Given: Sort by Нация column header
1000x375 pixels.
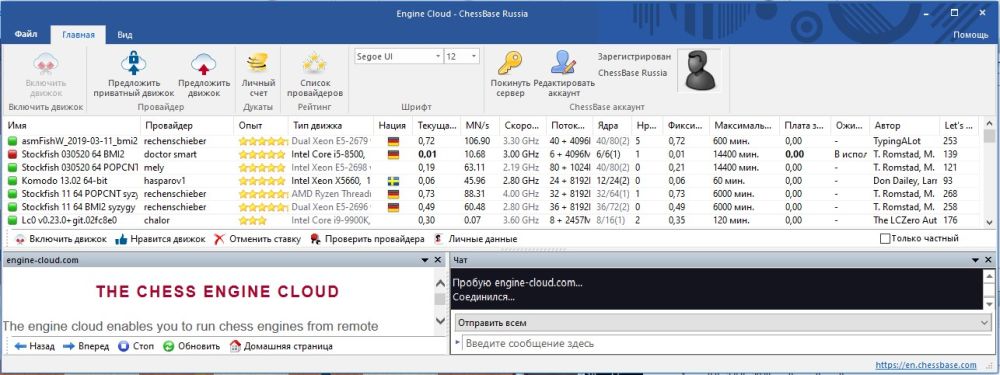Looking at the screenshot, I should pos(393,126).
